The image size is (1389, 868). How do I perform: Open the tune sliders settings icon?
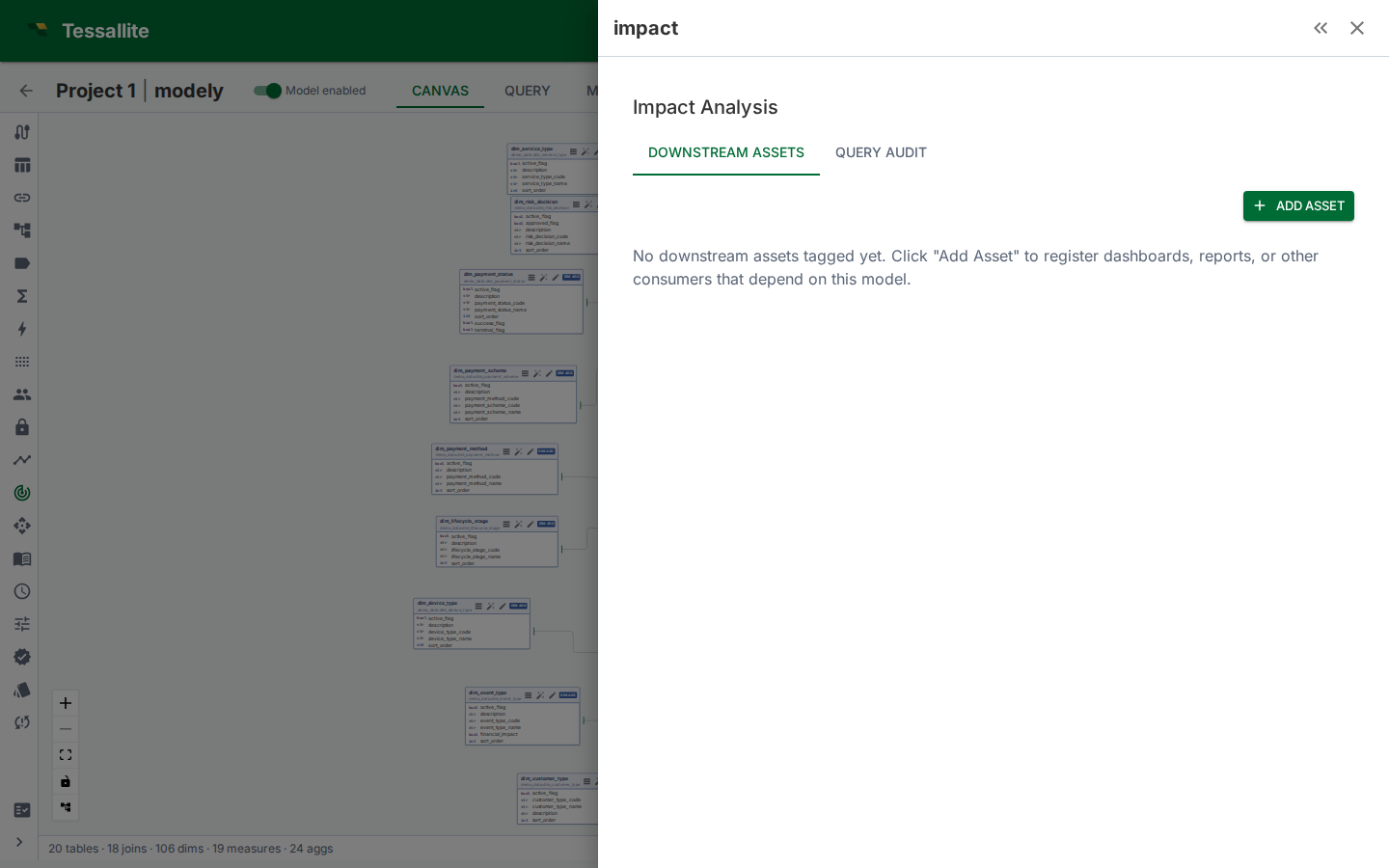[x=21, y=624]
